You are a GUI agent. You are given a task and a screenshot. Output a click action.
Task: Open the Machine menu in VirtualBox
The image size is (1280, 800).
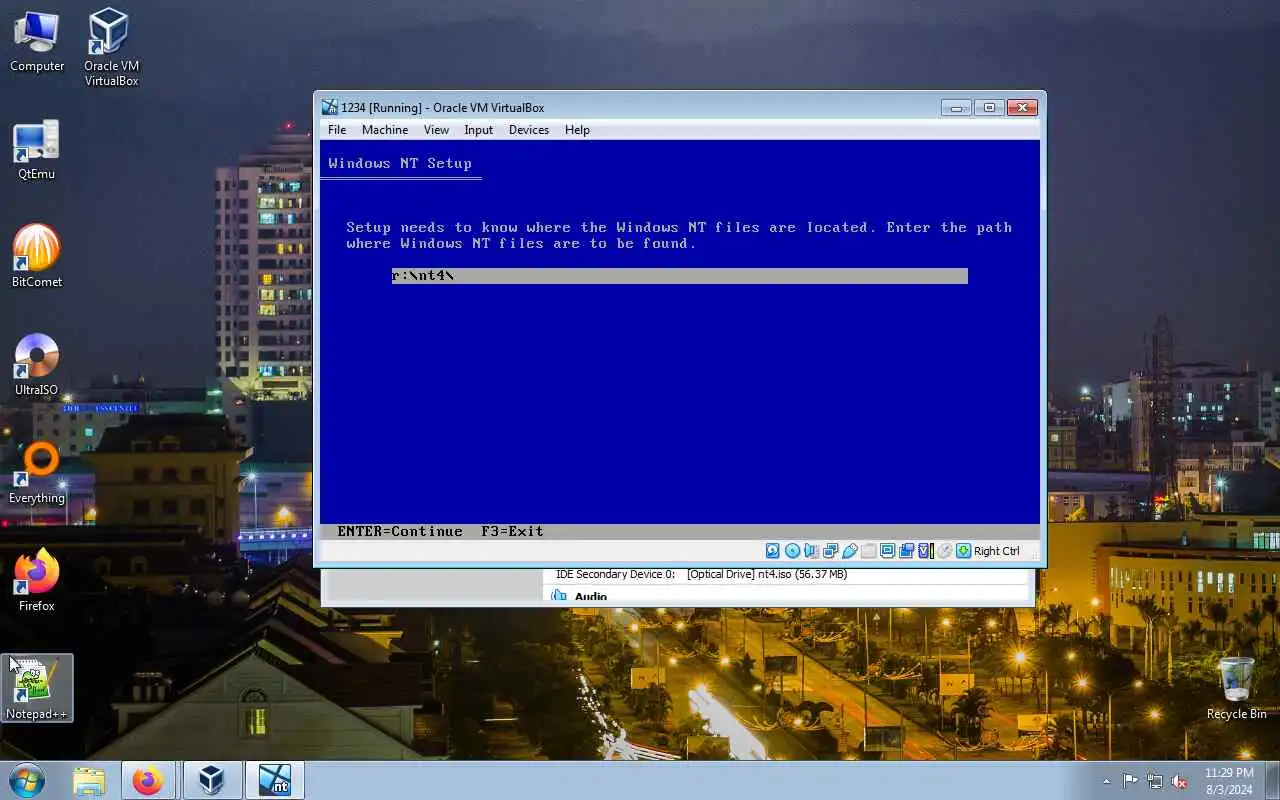[385, 130]
